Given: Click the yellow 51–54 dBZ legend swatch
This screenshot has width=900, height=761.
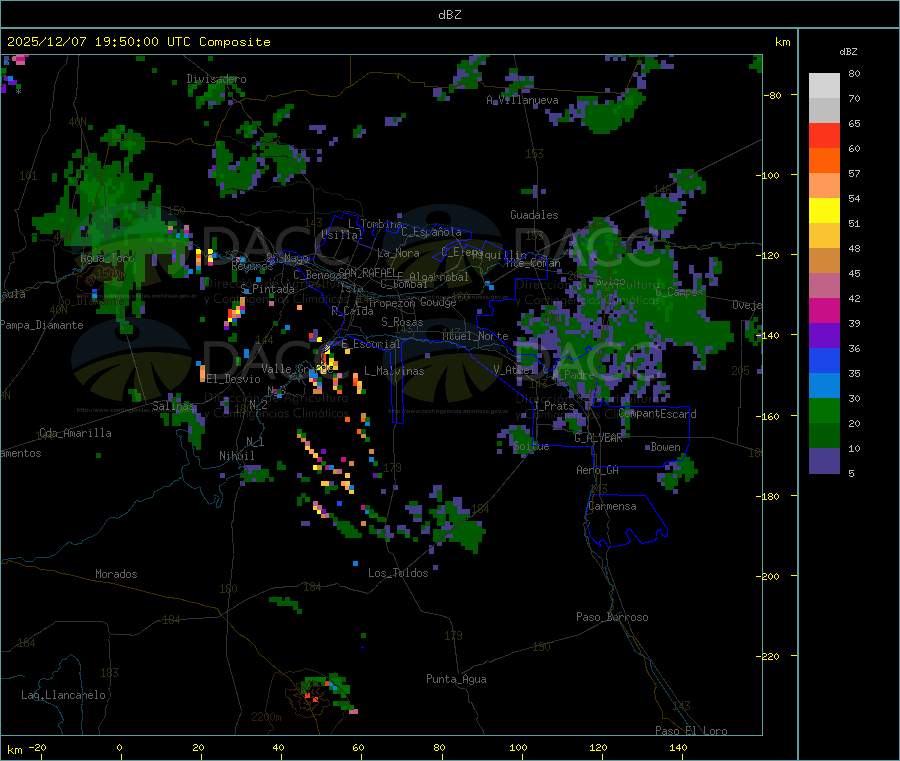Looking at the screenshot, I should tap(824, 211).
